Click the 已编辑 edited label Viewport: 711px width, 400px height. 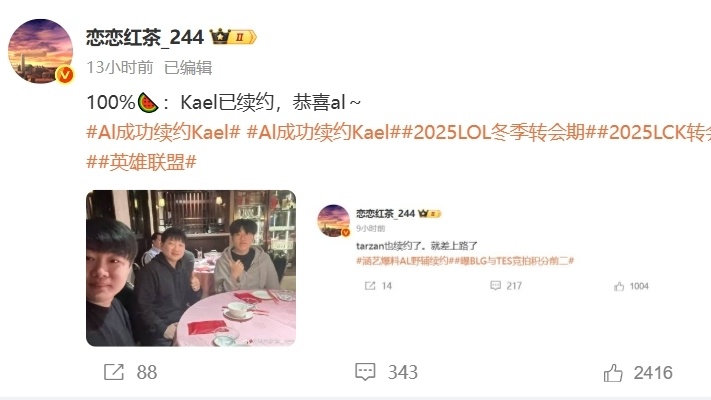click(x=188, y=68)
